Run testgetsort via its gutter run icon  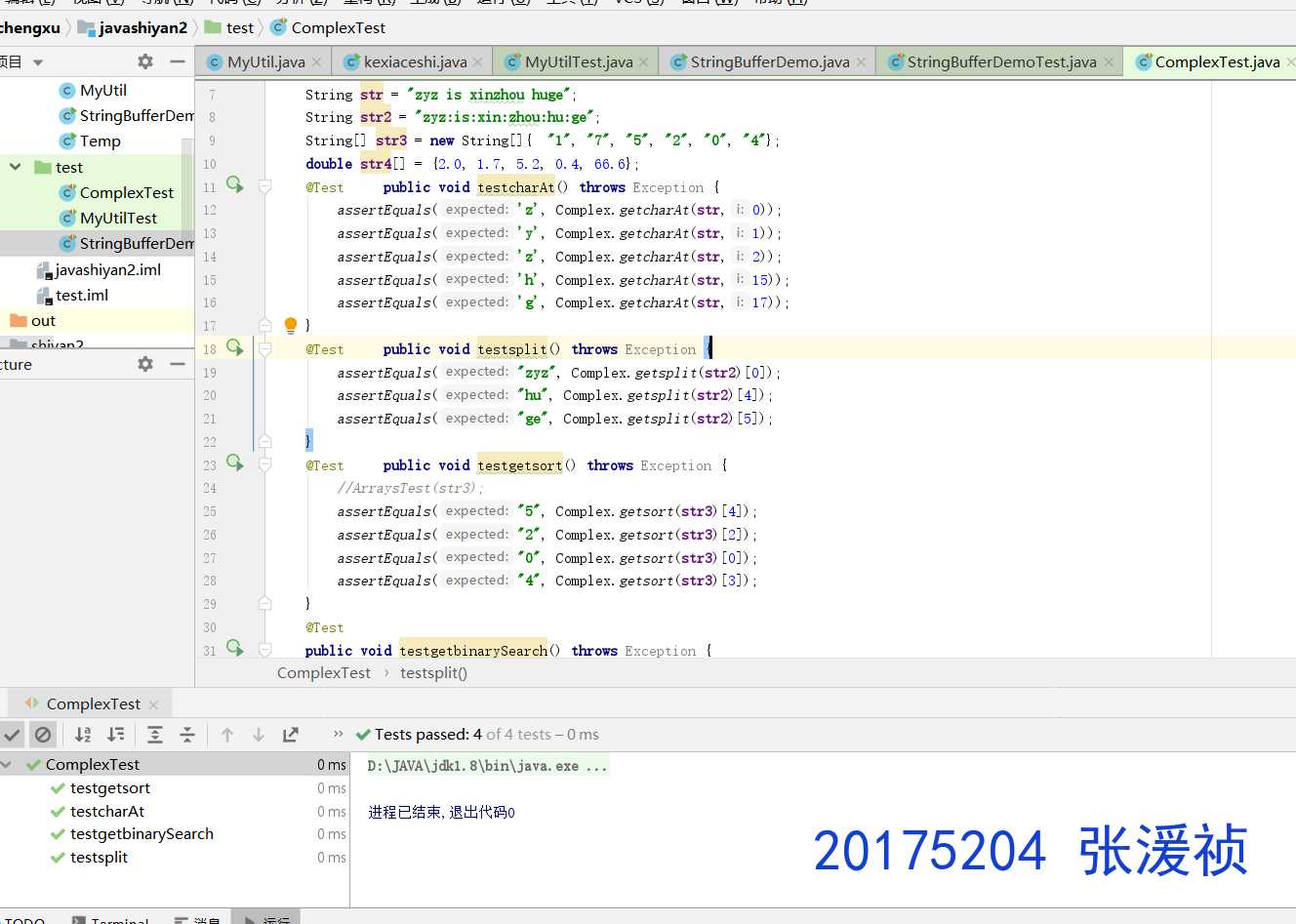tap(235, 462)
